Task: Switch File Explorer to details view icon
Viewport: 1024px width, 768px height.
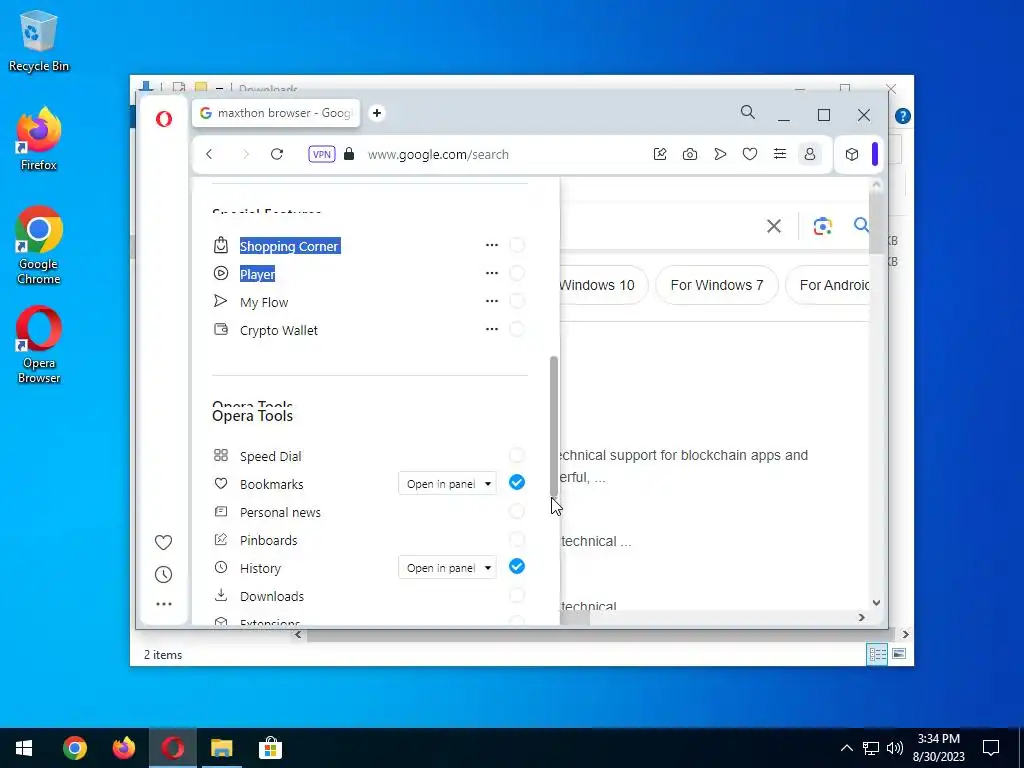Action: (x=877, y=654)
